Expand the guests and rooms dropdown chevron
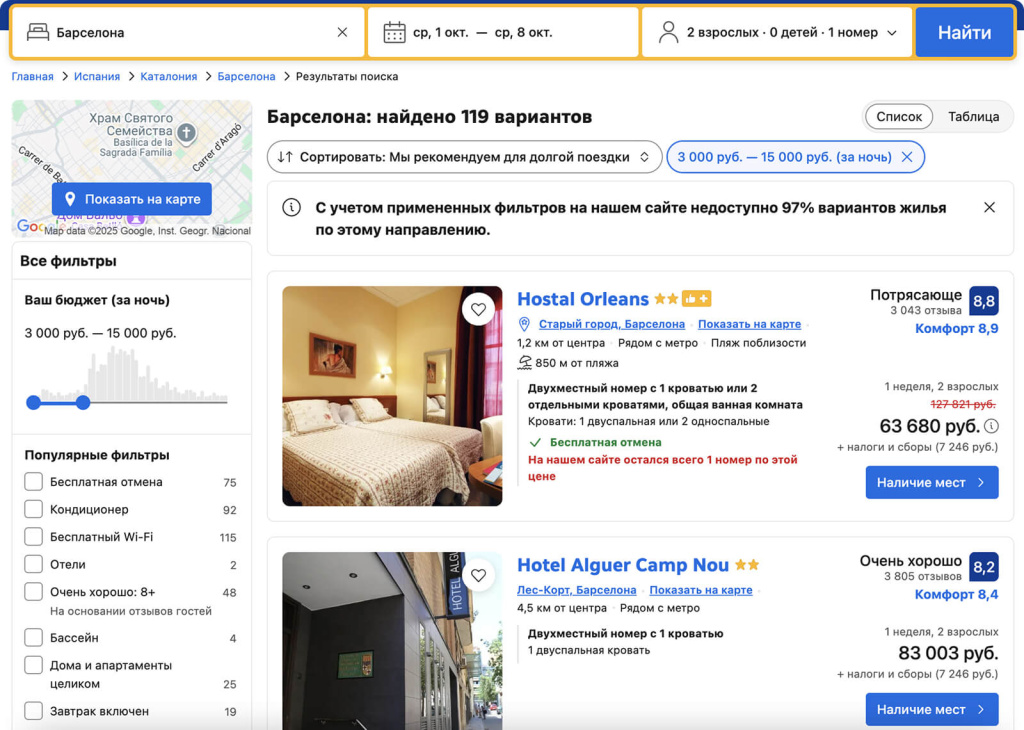Viewport: 1024px width, 730px height. click(892, 33)
